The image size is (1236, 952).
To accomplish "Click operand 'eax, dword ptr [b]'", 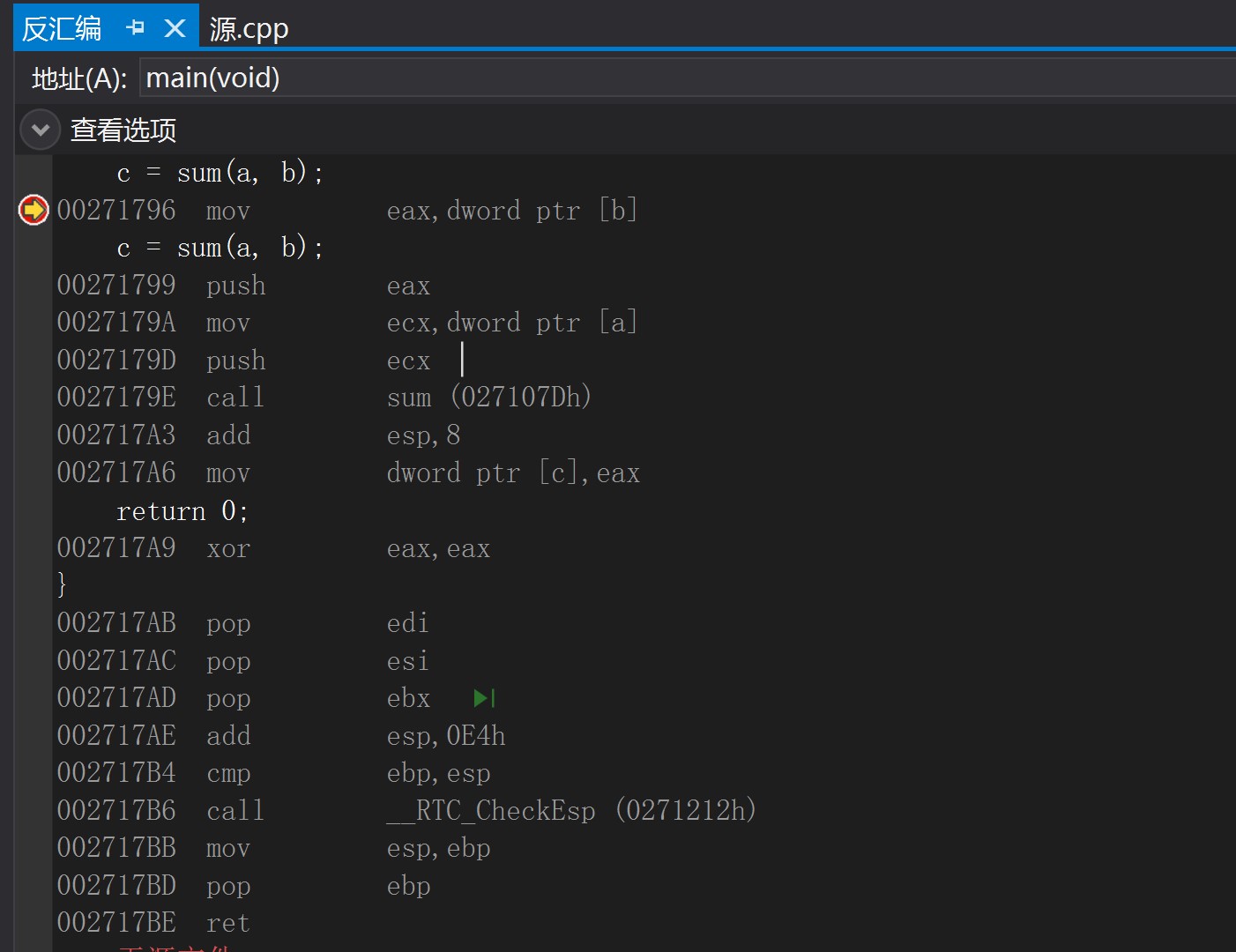I will pos(512,211).
